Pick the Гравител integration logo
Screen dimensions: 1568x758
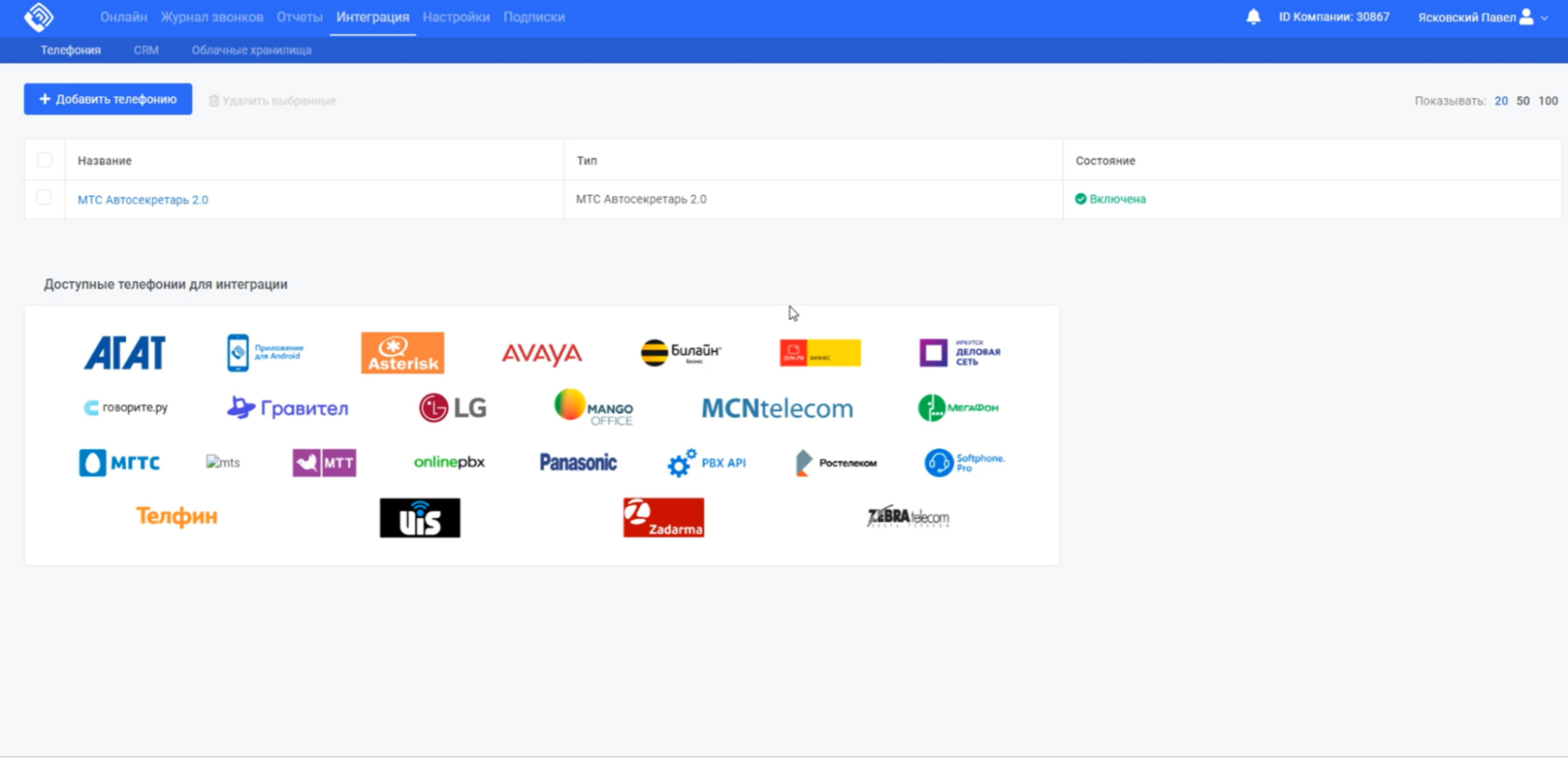click(x=287, y=408)
